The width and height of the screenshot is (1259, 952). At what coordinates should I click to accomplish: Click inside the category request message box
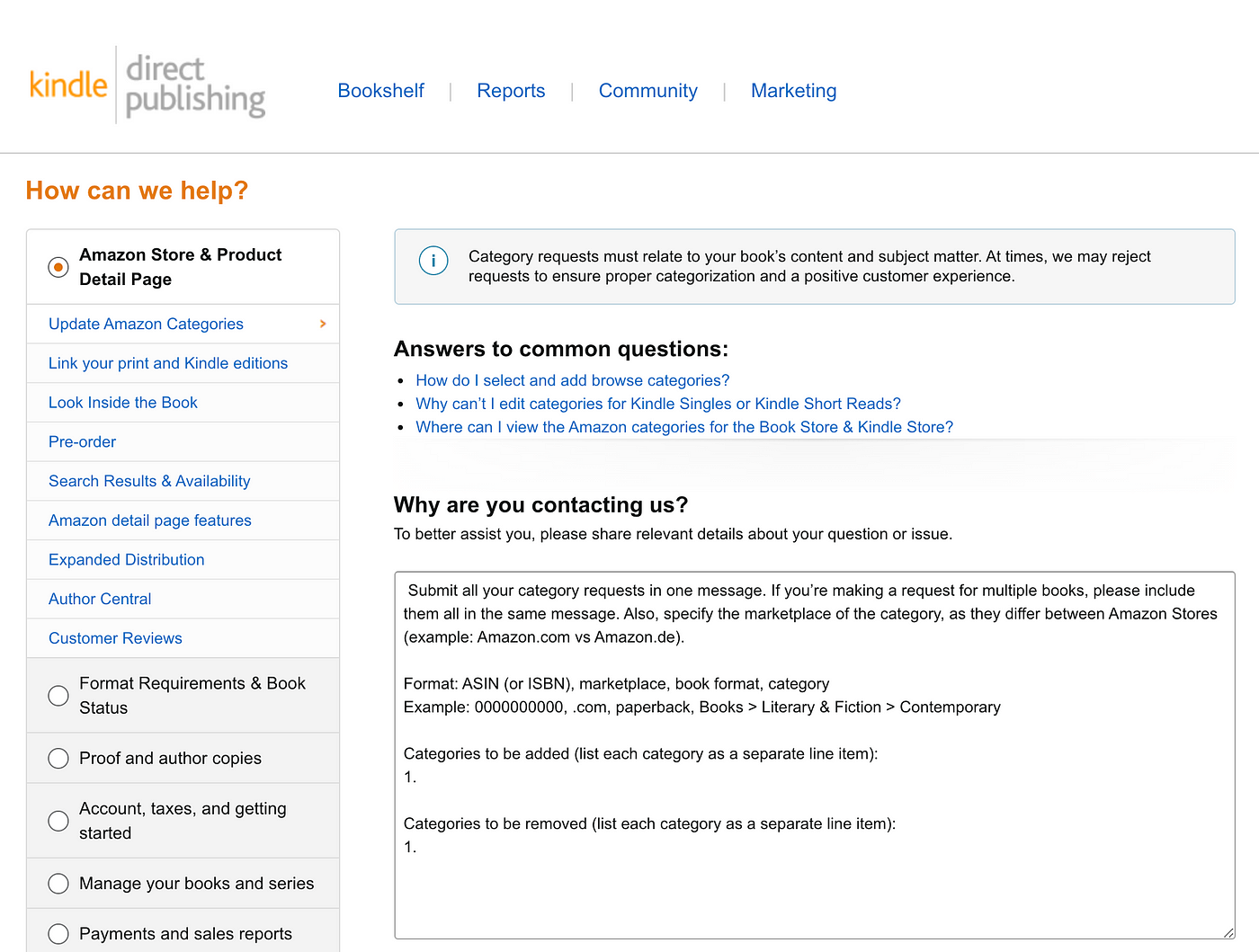pyautogui.click(x=815, y=755)
